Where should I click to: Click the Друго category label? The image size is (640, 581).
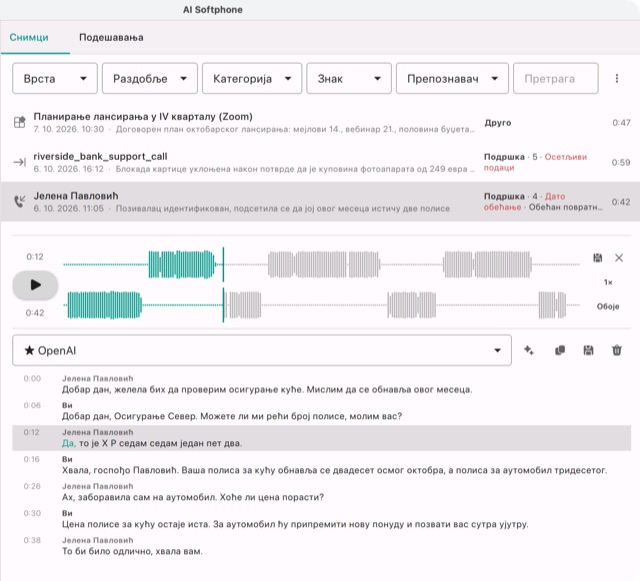click(498, 123)
